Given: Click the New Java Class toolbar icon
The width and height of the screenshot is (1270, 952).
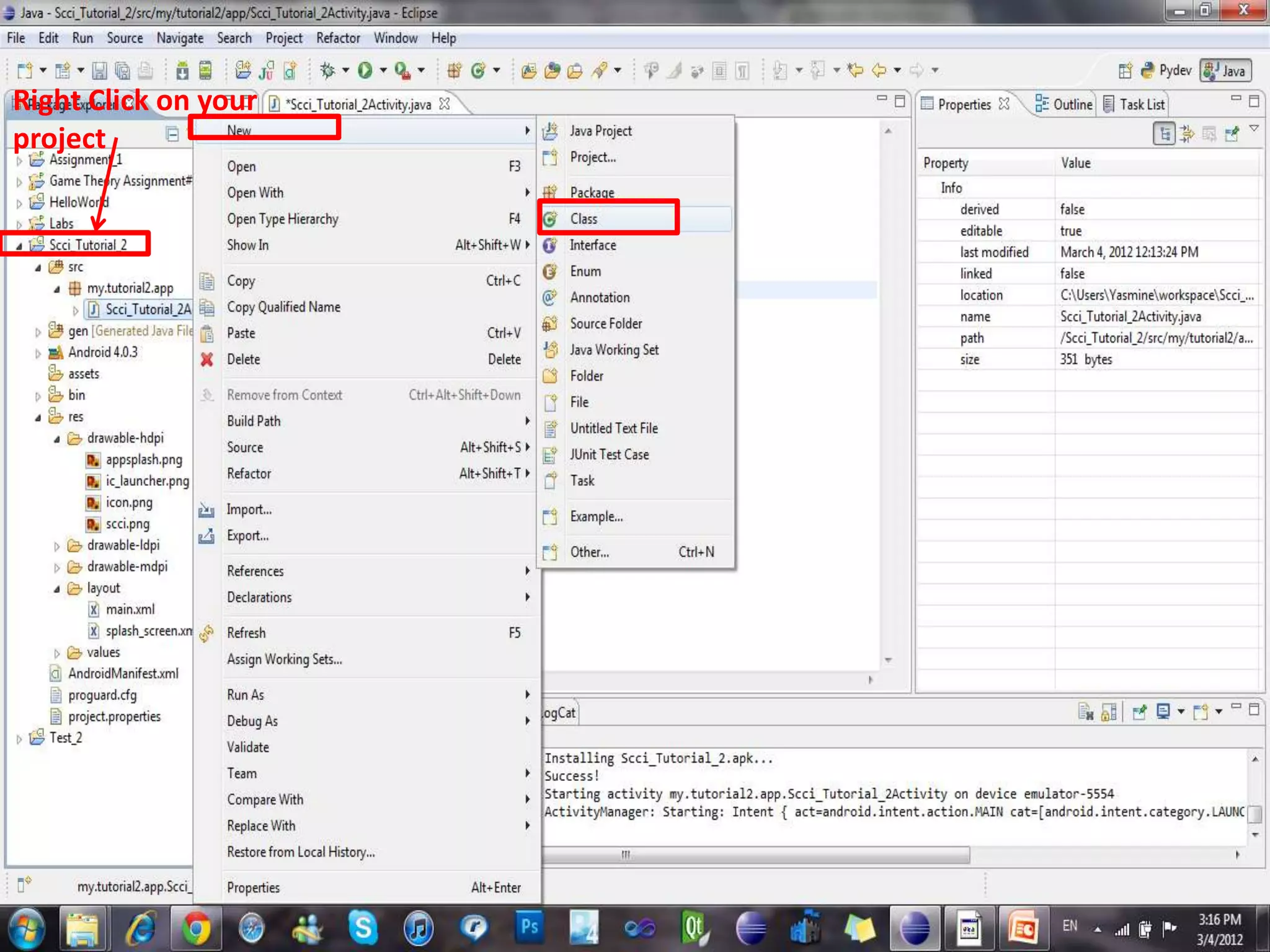Looking at the screenshot, I should coord(477,71).
